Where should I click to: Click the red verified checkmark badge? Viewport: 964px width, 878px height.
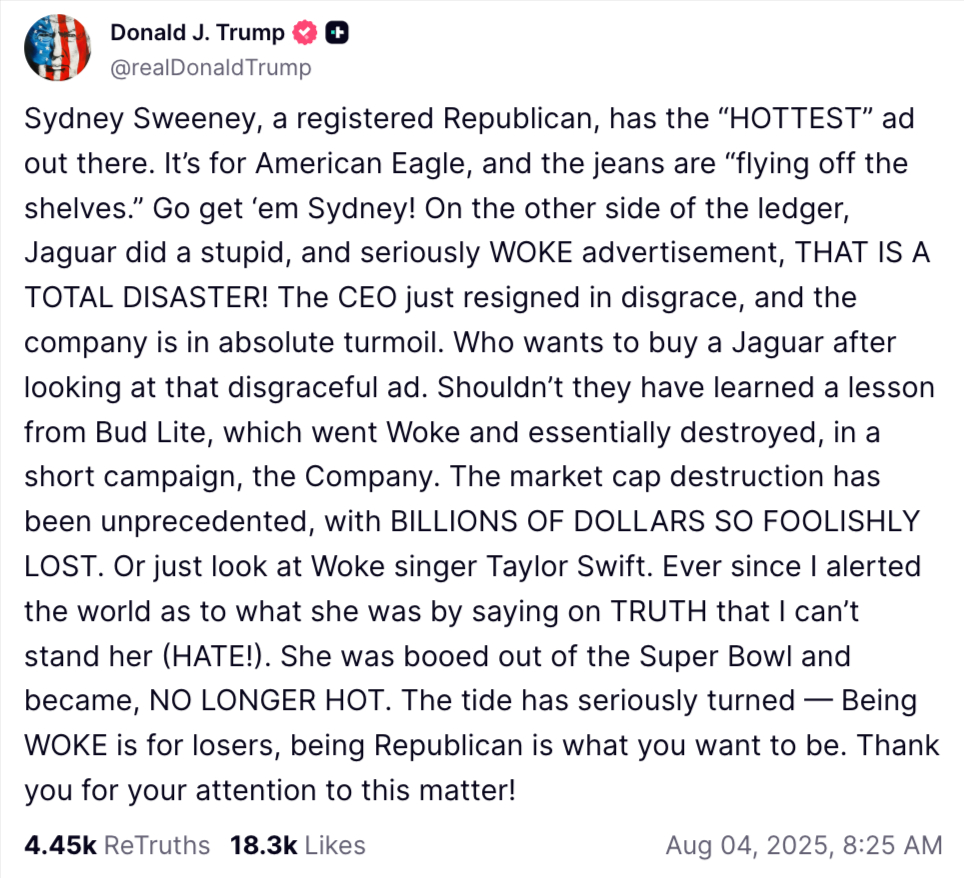[x=304, y=33]
